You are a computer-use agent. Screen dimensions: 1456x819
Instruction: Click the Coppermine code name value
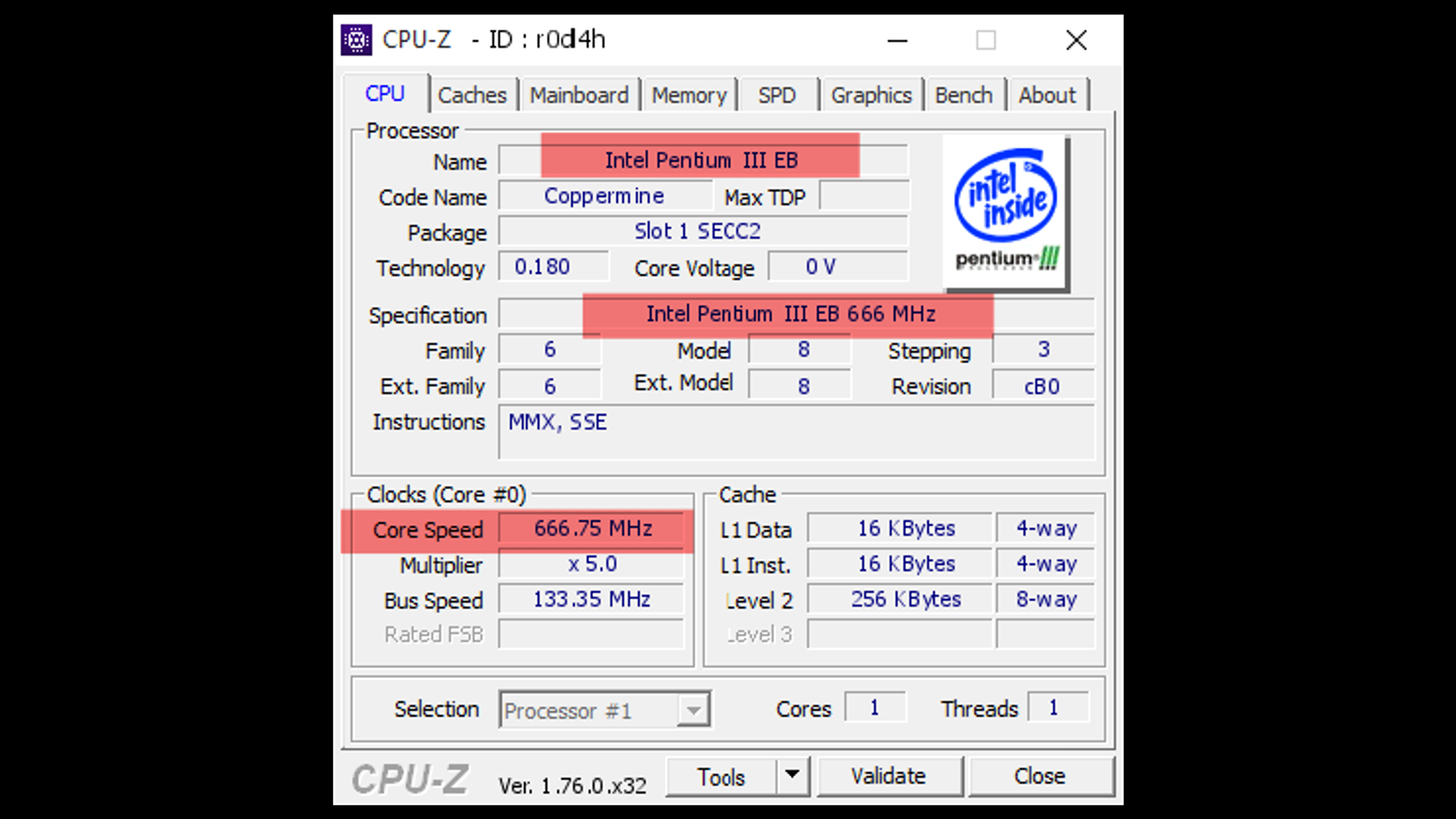tap(604, 196)
